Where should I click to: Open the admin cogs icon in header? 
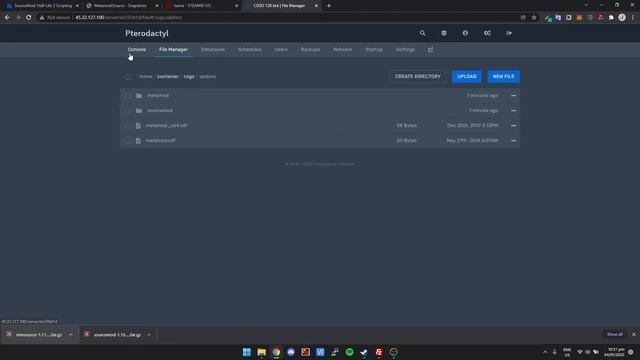(x=487, y=33)
